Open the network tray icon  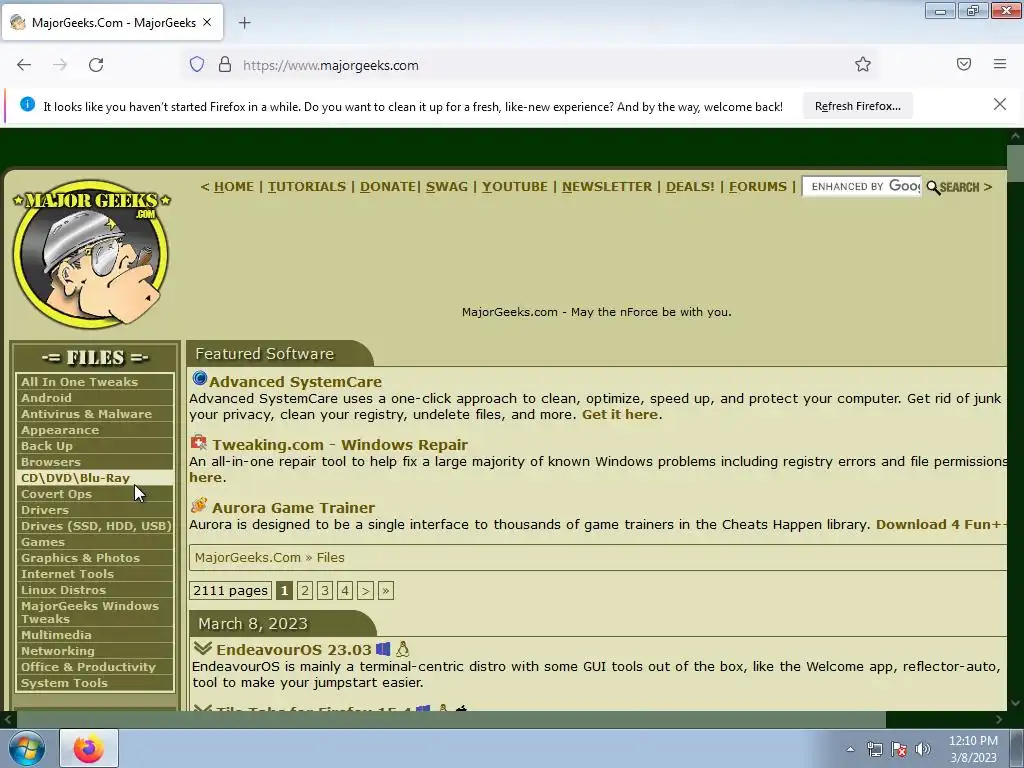[874, 749]
